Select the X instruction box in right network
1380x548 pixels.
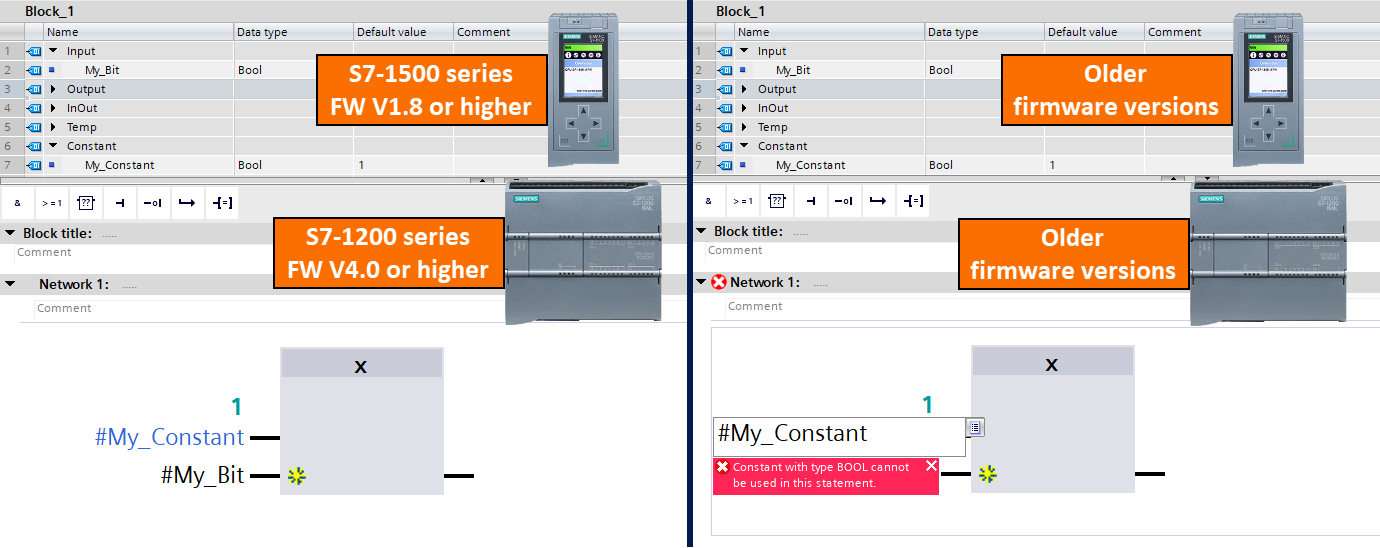(x=1052, y=419)
